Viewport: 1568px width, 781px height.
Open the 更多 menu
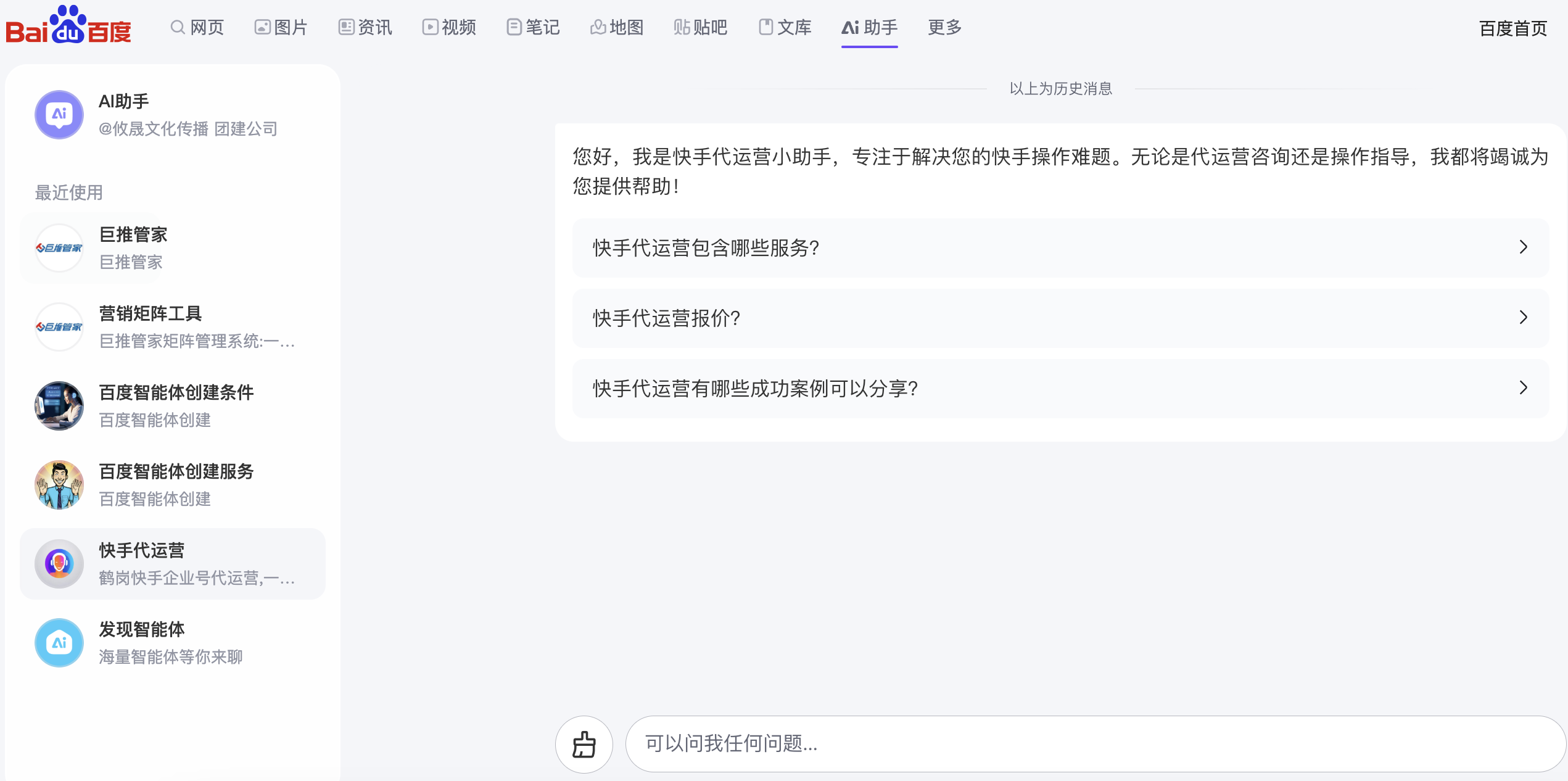[944, 27]
